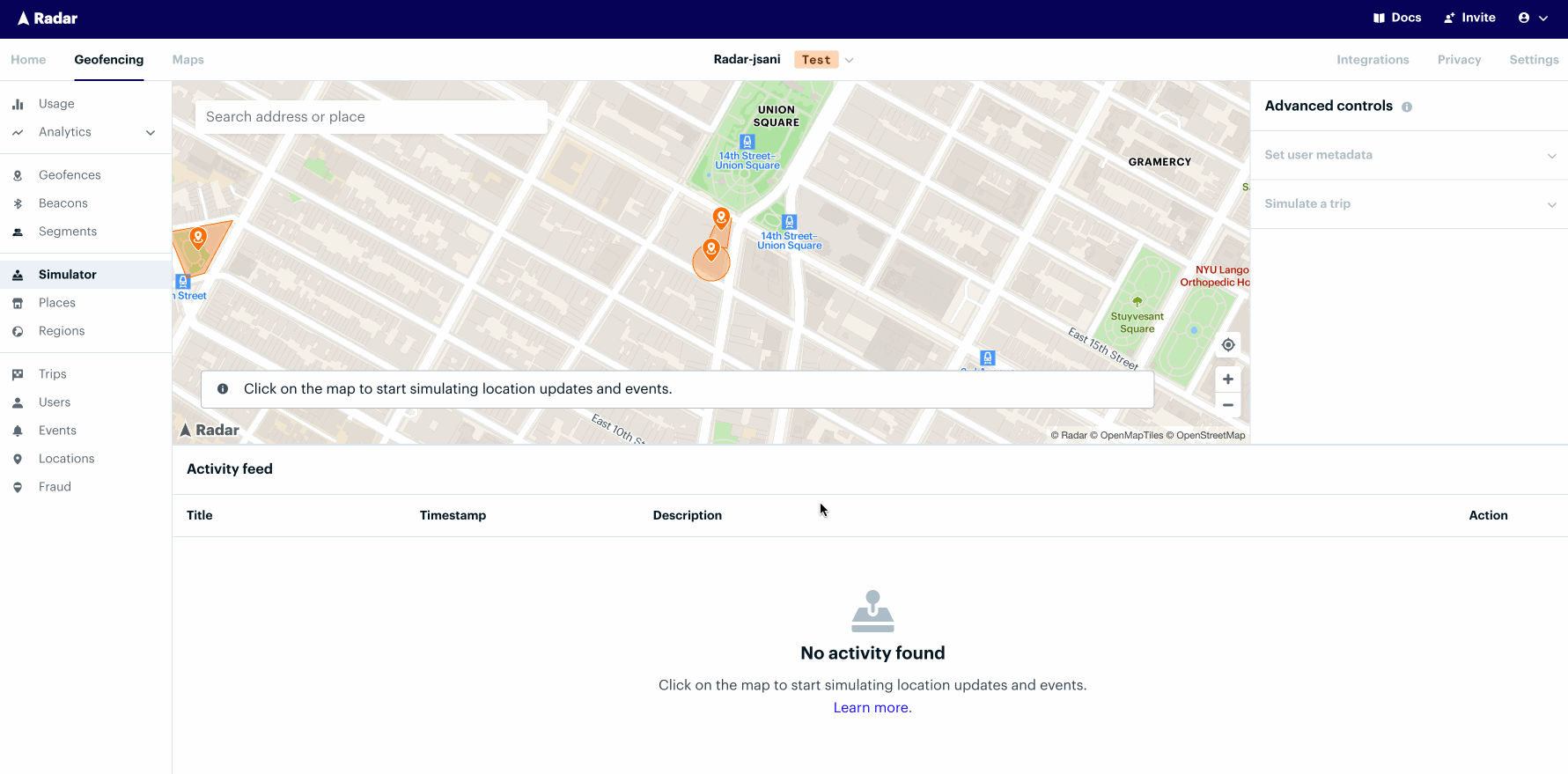Viewport: 1568px width, 774px height.
Task: Open Trips in the sidebar
Action: pyautogui.click(x=53, y=374)
